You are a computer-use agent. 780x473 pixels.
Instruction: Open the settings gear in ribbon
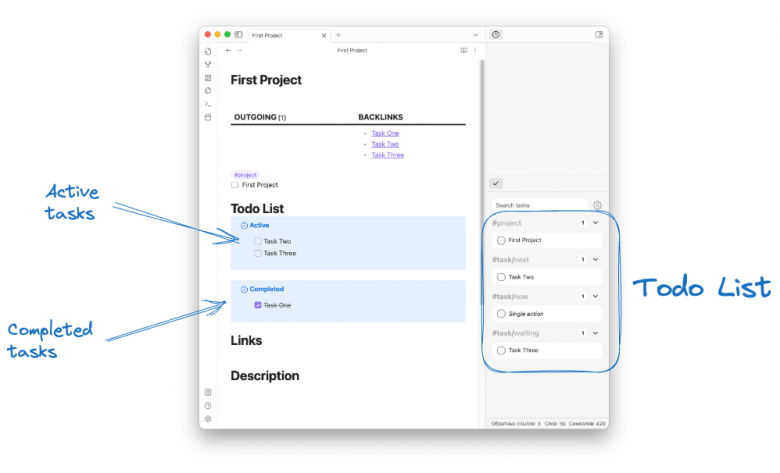click(208, 419)
